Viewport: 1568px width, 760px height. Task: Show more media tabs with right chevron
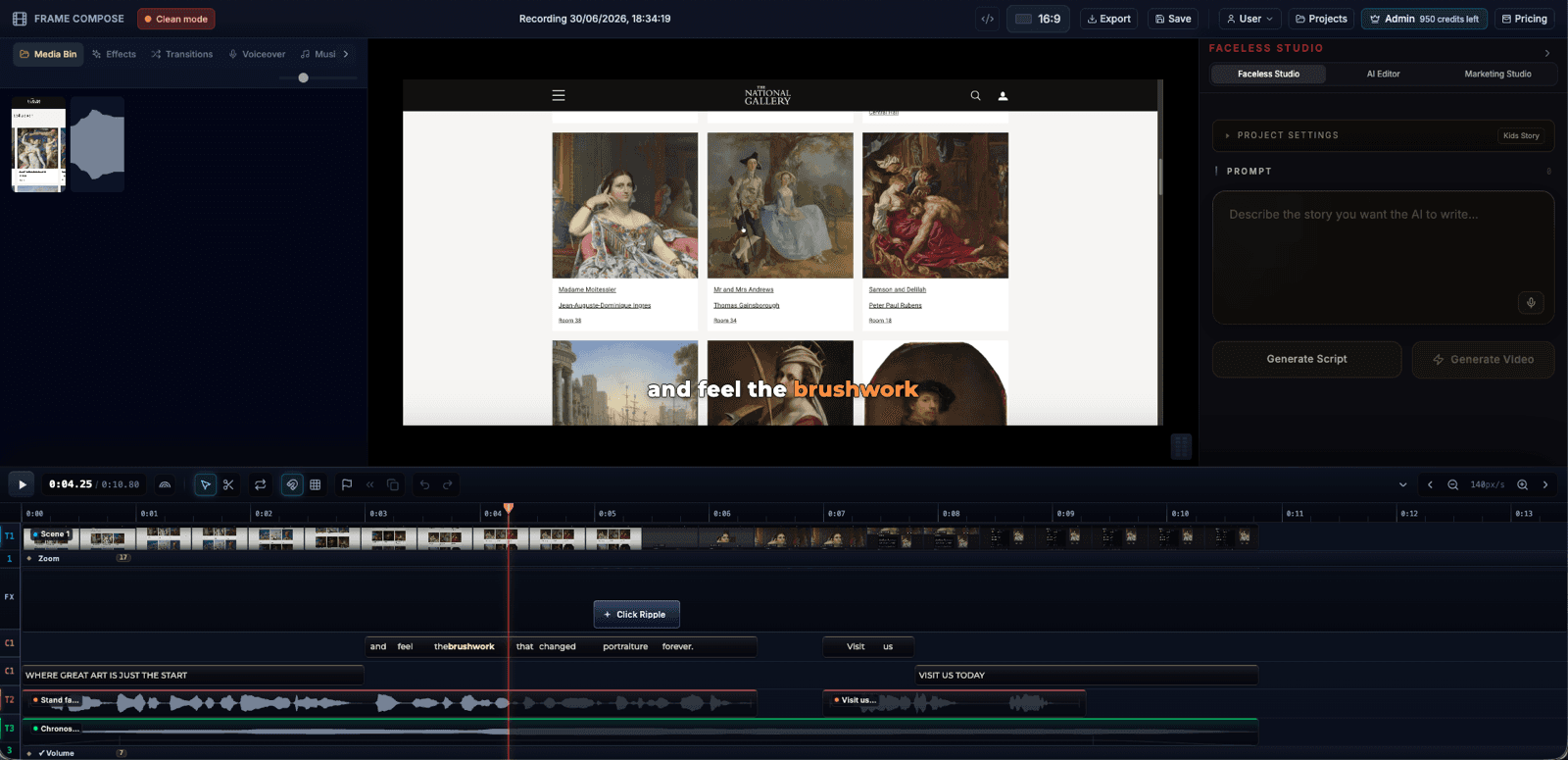click(346, 54)
